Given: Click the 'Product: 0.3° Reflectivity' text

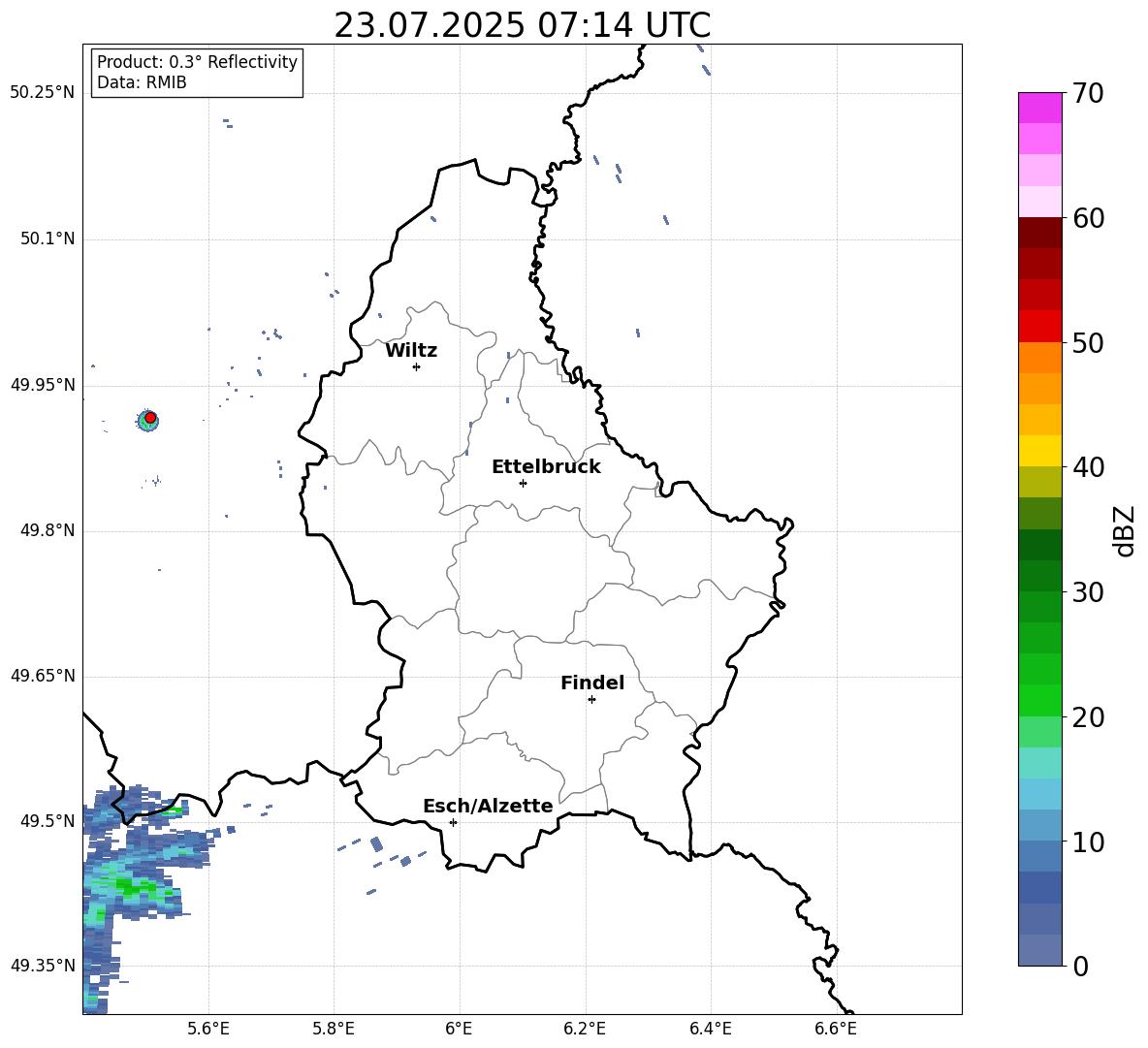Looking at the screenshot, I should coord(197,62).
